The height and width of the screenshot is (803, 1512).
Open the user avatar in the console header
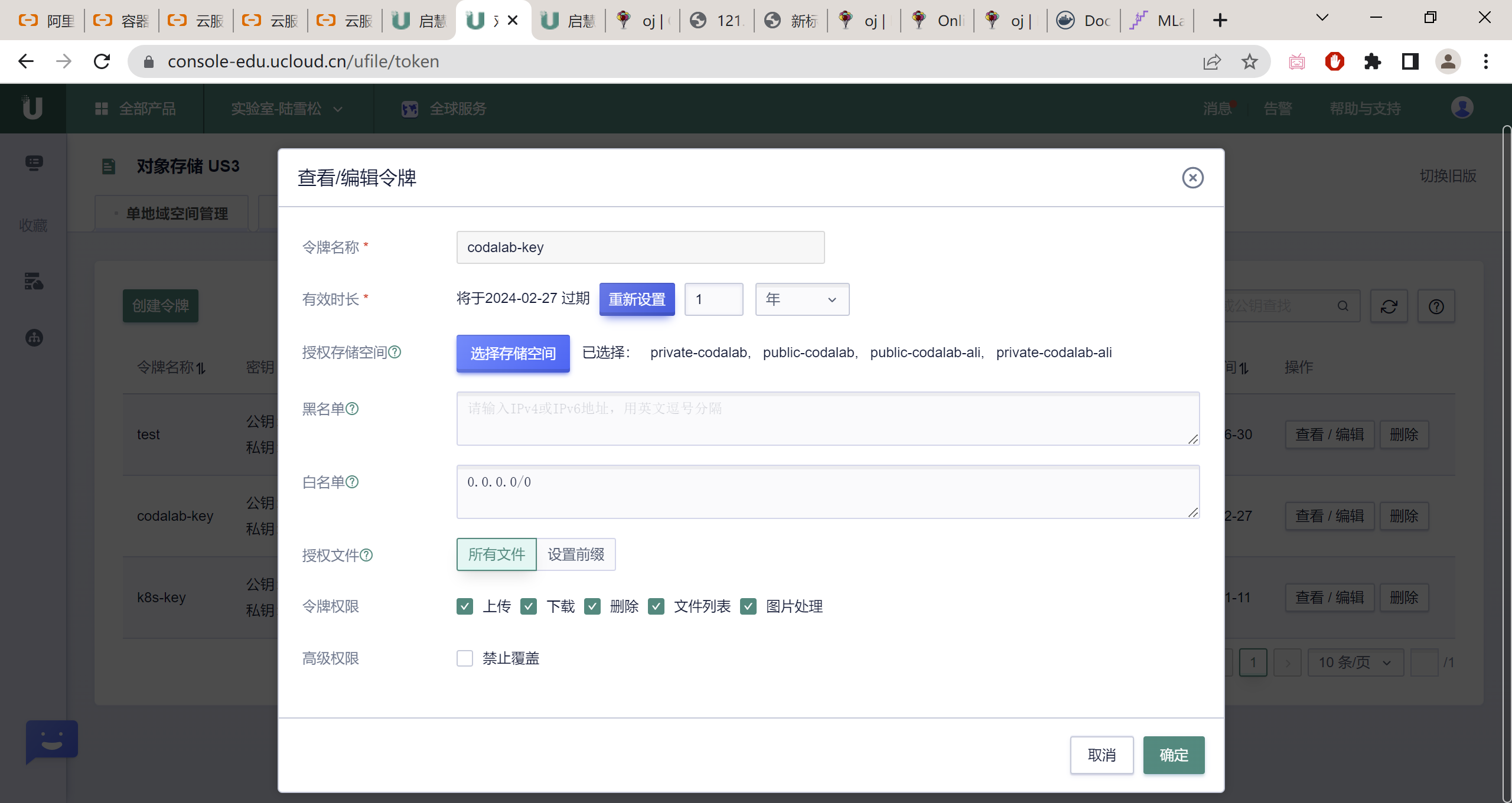pos(1462,108)
